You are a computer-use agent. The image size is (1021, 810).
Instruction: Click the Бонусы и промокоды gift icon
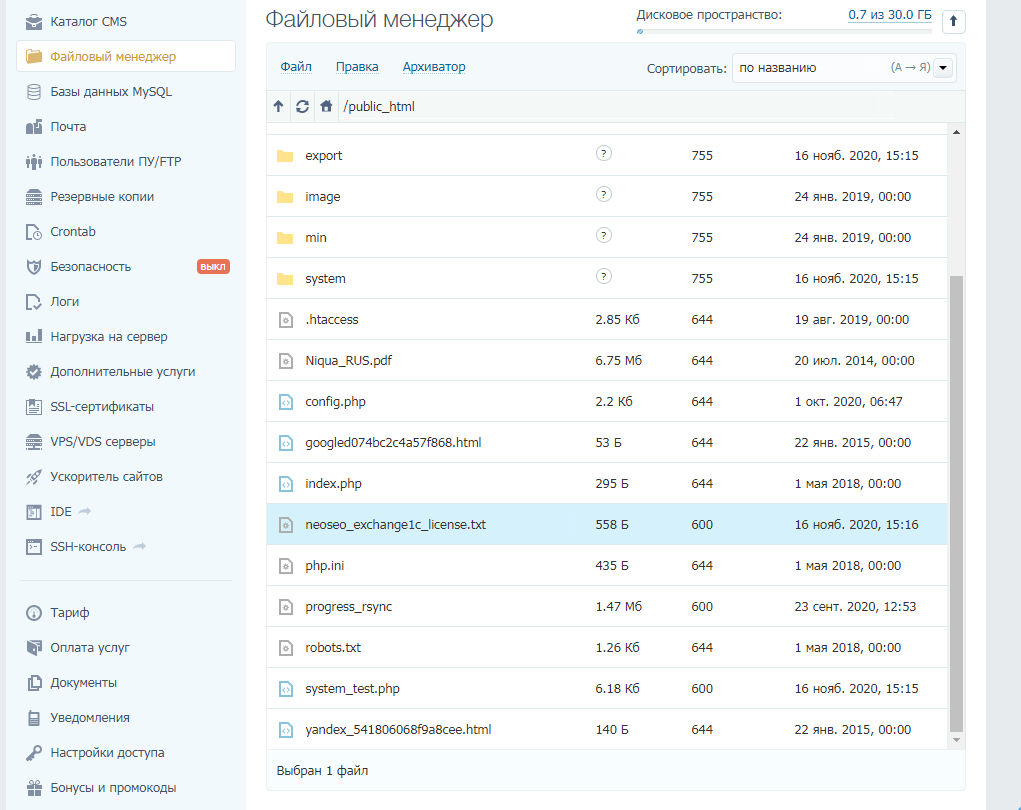coord(34,788)
